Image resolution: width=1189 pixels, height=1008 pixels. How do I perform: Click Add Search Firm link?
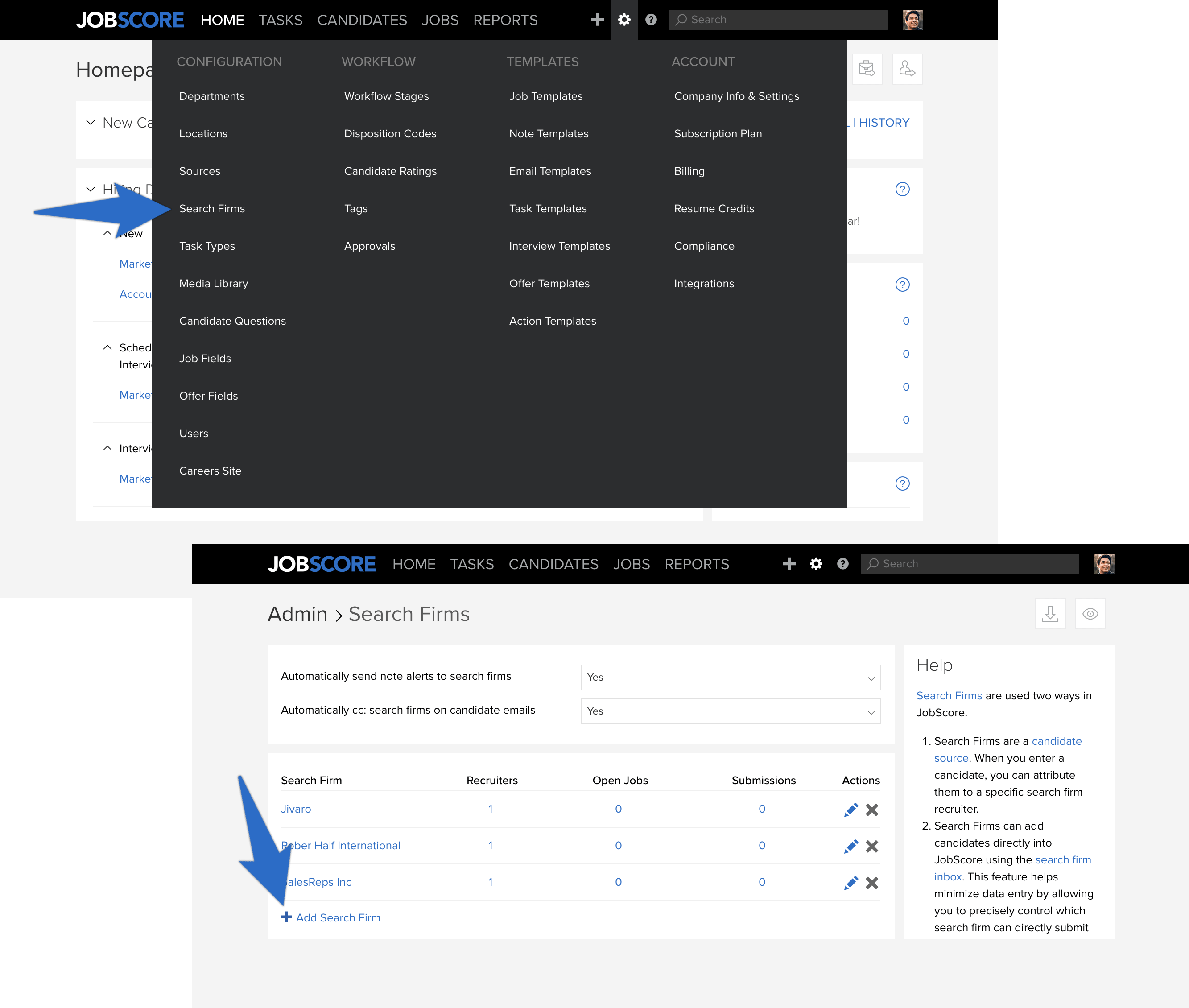coord(331,918)
